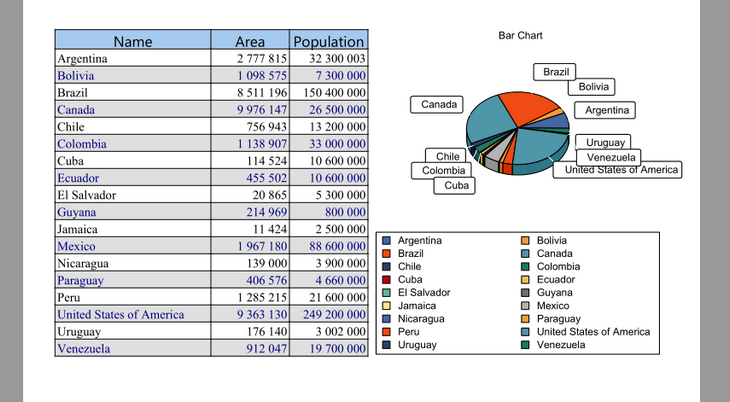Click the Argentina pie chart callout label
The image size is (730, 402).
(x=605, y=110)
